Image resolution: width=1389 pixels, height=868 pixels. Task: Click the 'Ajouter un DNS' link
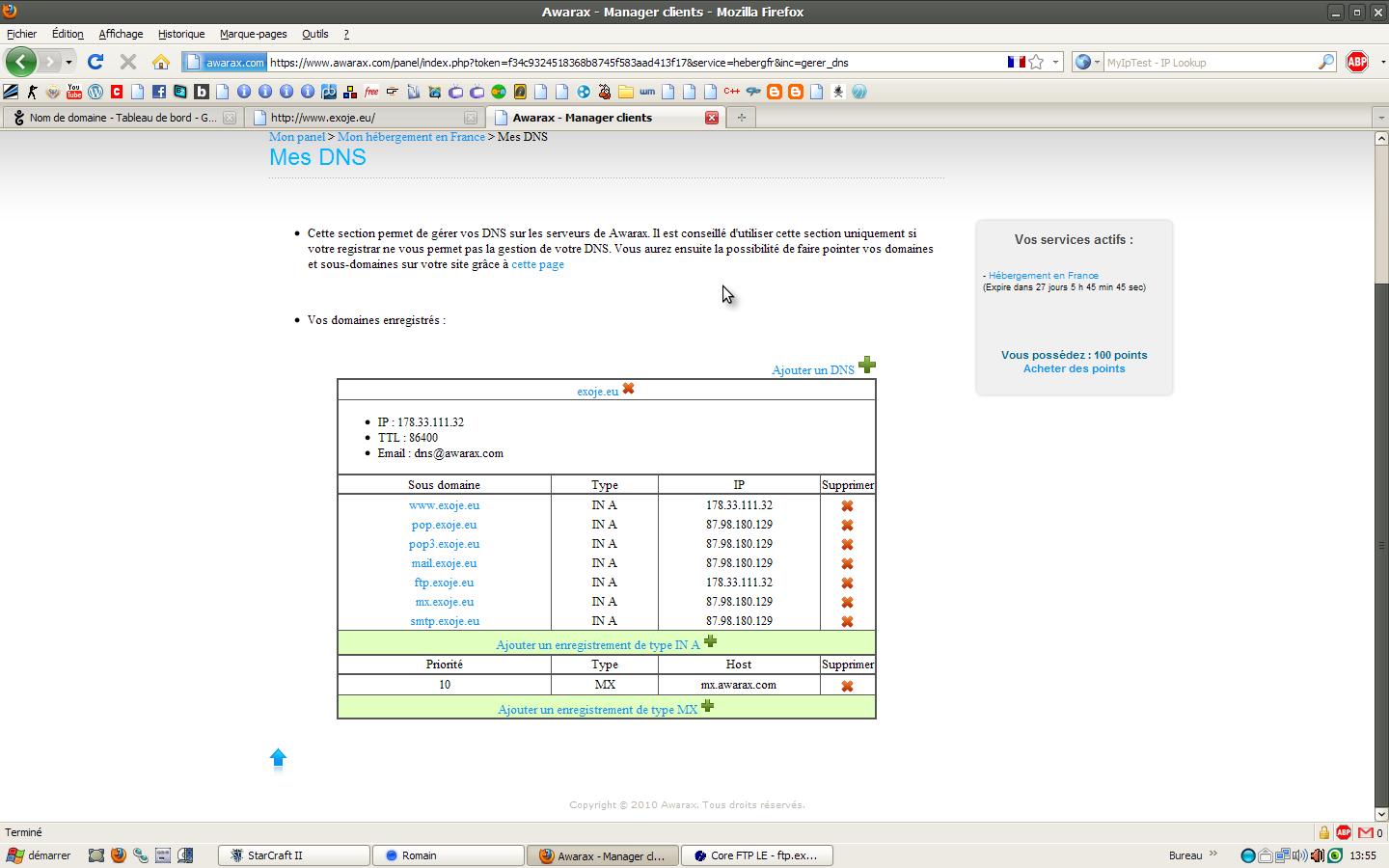(x=813, y=370)
